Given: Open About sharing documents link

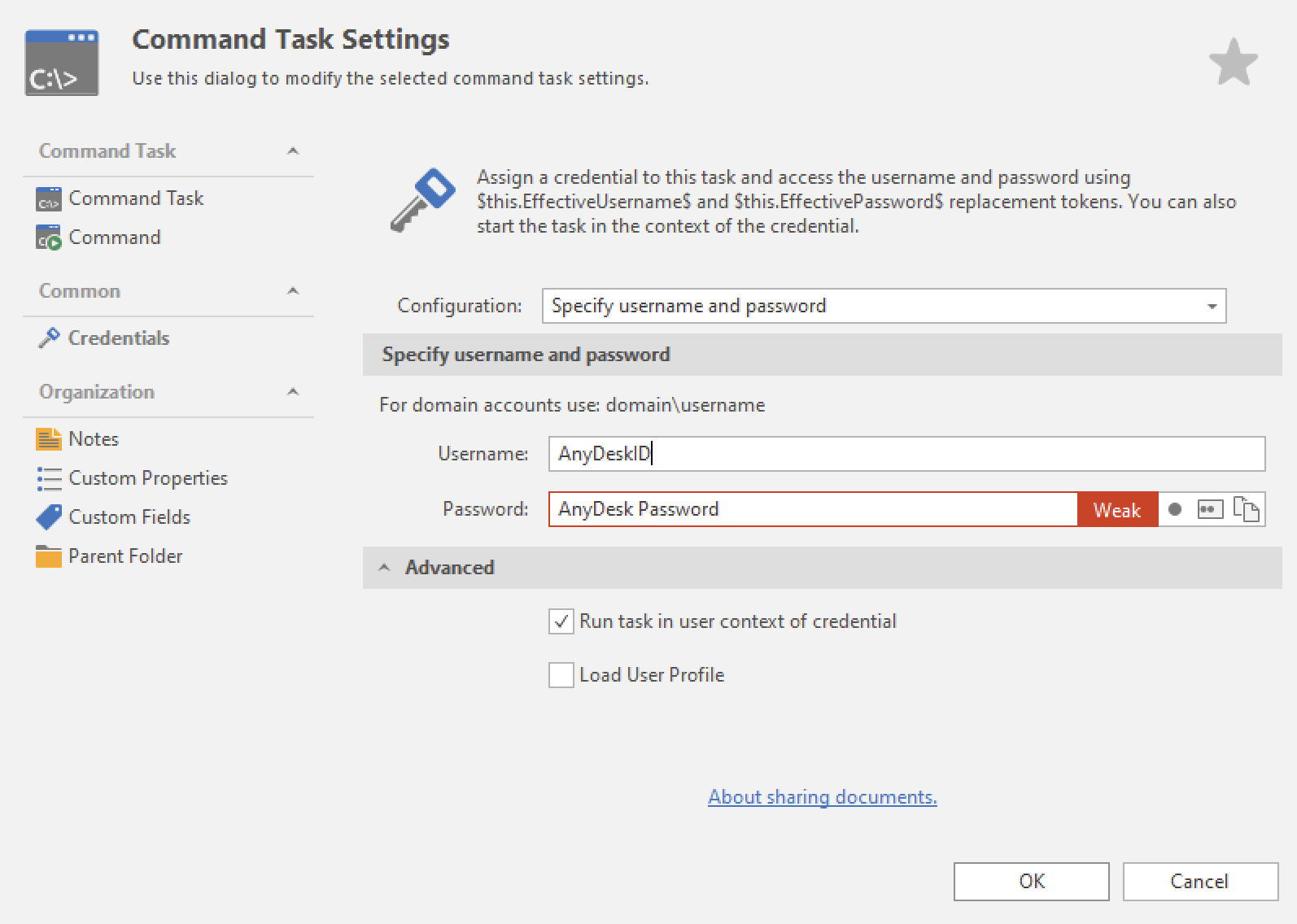Looking at the screenshot, I should 822,797.
